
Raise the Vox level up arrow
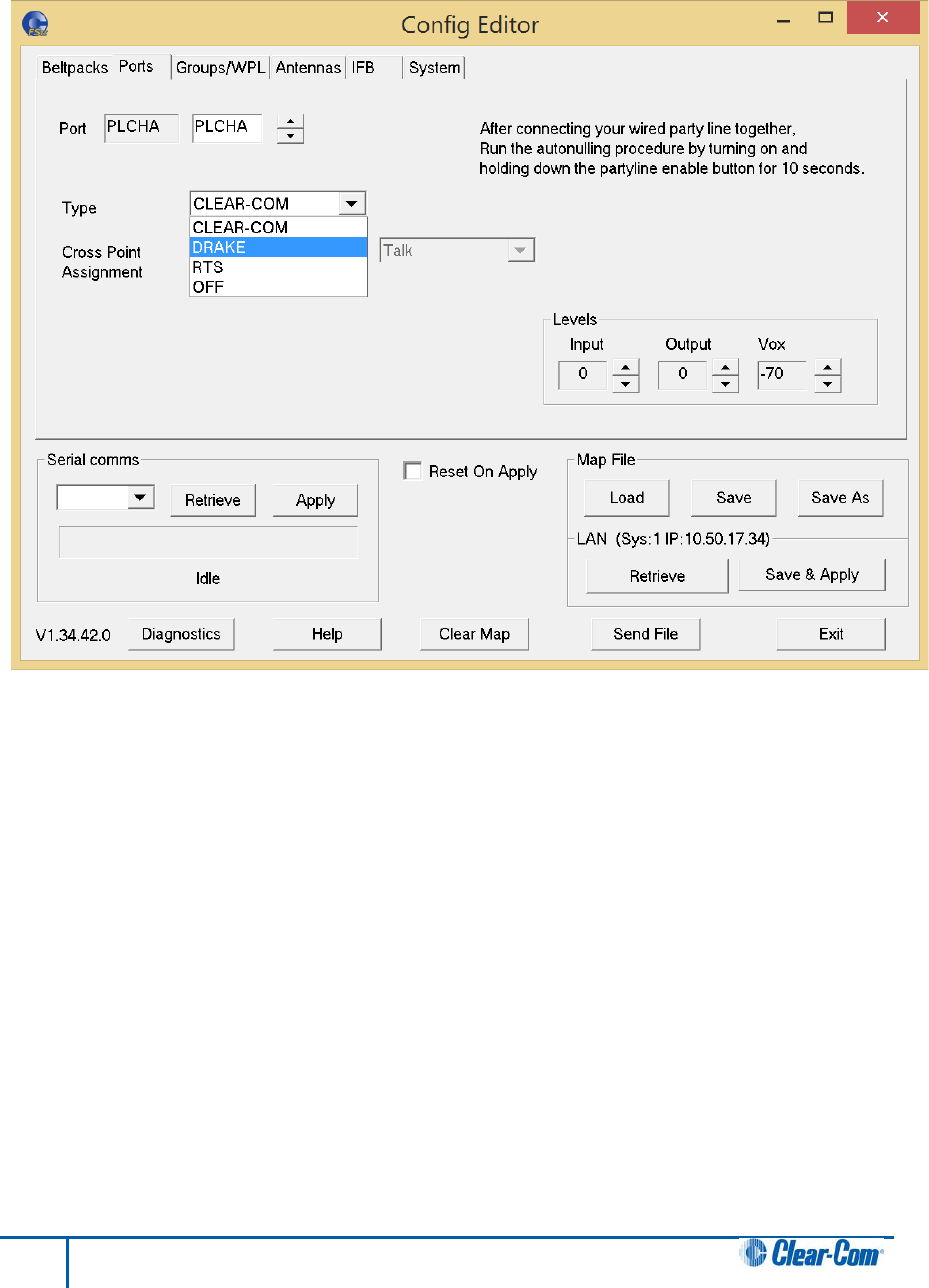[827, 369]
